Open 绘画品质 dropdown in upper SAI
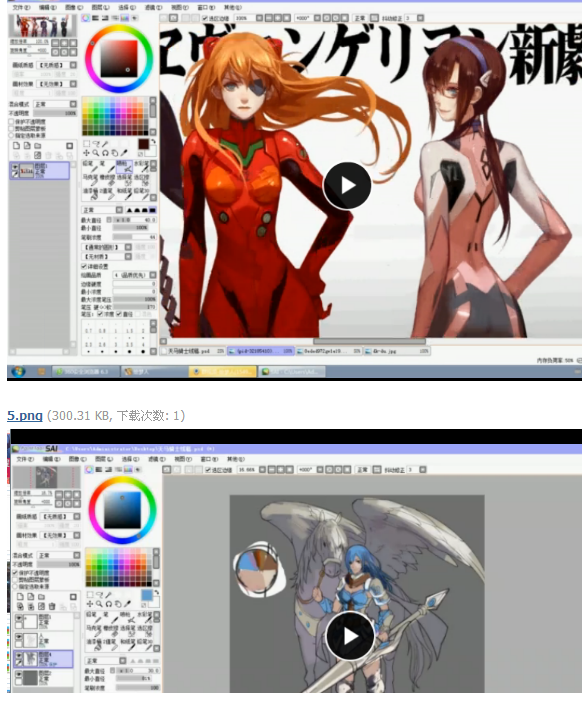The height and width of the screenshot is (716, 582). pyautogui.click(x=135, y=275)
